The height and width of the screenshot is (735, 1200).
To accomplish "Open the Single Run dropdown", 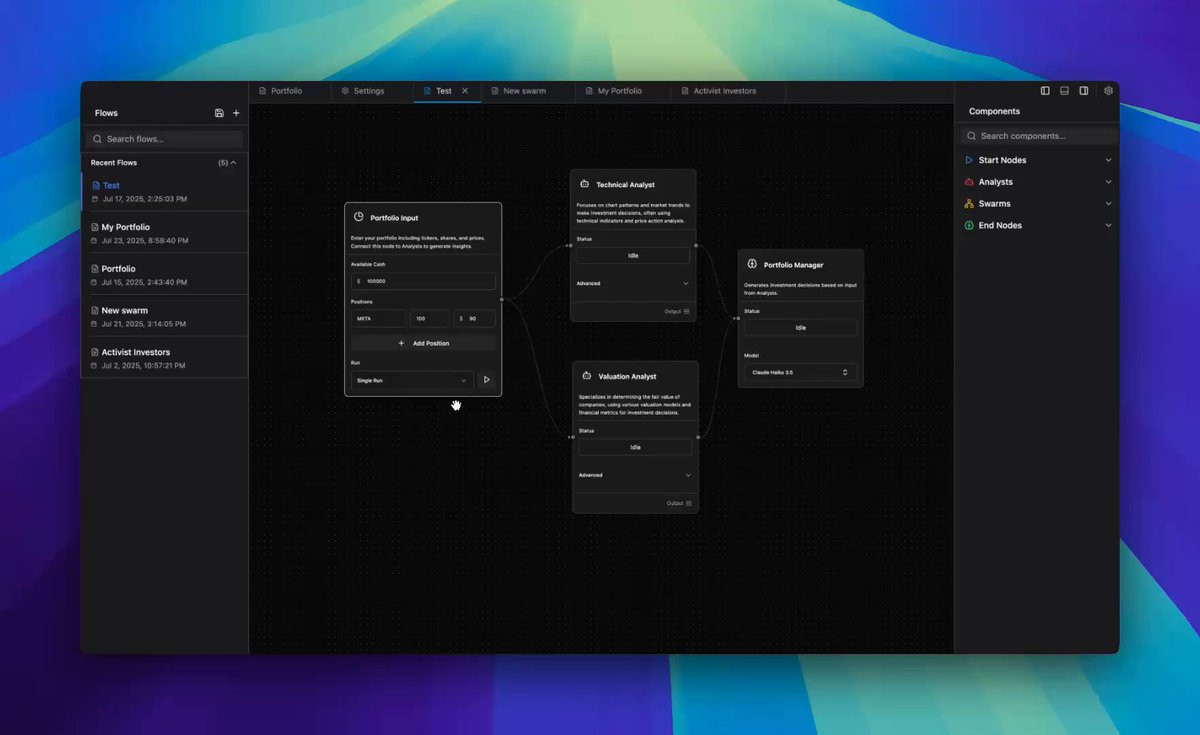I will (x=412, y=380).
